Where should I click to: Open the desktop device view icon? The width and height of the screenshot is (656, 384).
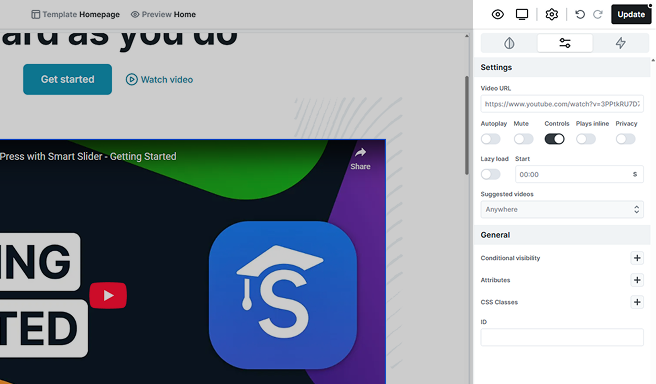(x=522, y=14)
